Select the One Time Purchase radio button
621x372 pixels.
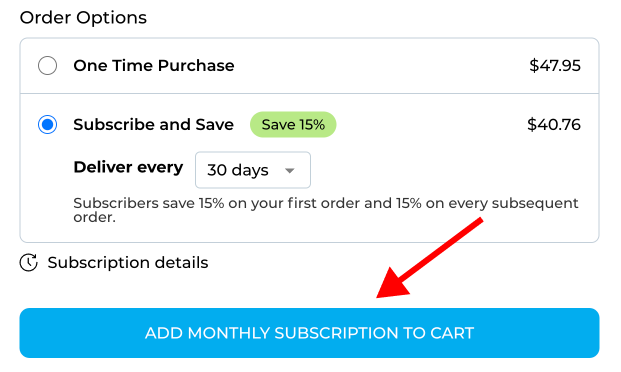(48, 65)
